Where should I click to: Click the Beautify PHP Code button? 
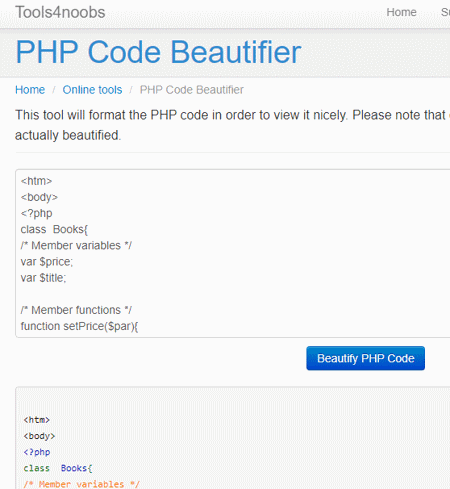click(x=366, y=358)
